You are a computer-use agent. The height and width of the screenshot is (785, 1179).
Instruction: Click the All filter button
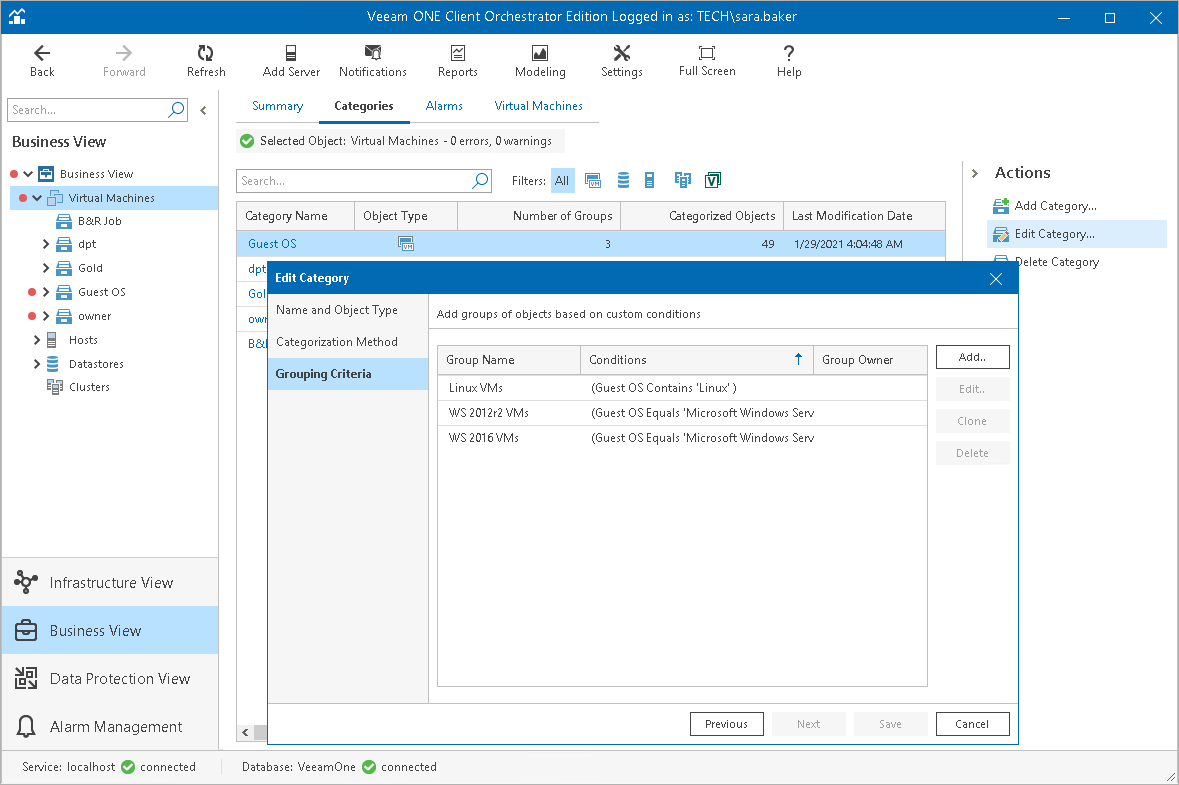pos(562,180)
